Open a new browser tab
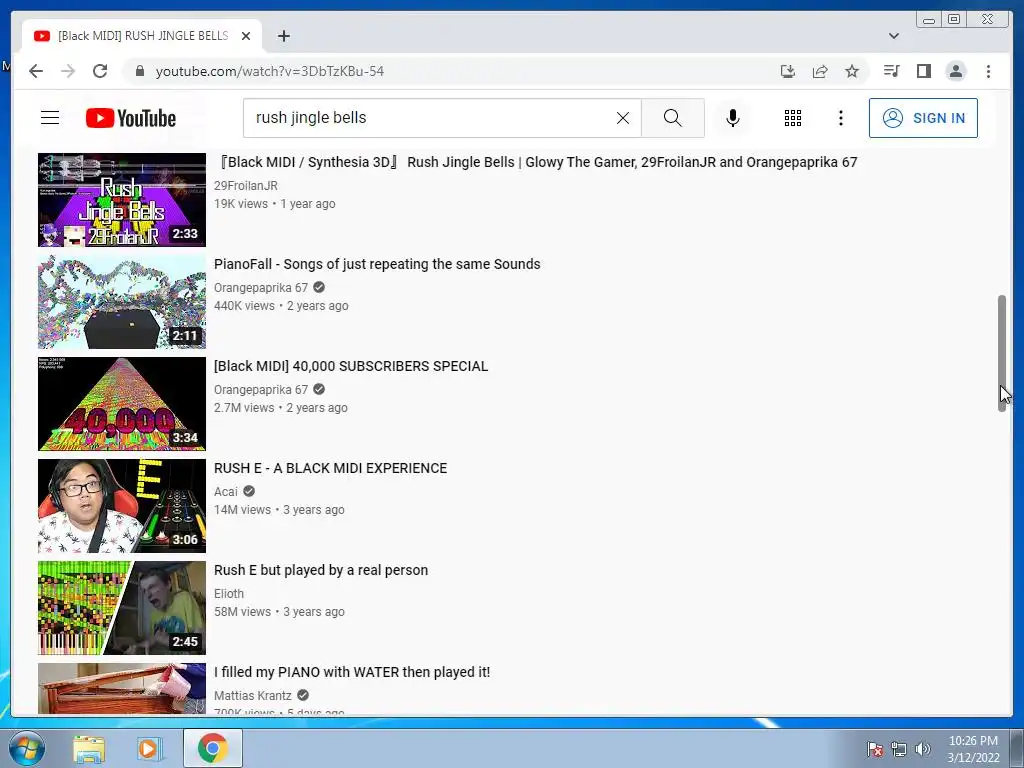Screen dimensions: 1024x768 (x=283, y=36)
